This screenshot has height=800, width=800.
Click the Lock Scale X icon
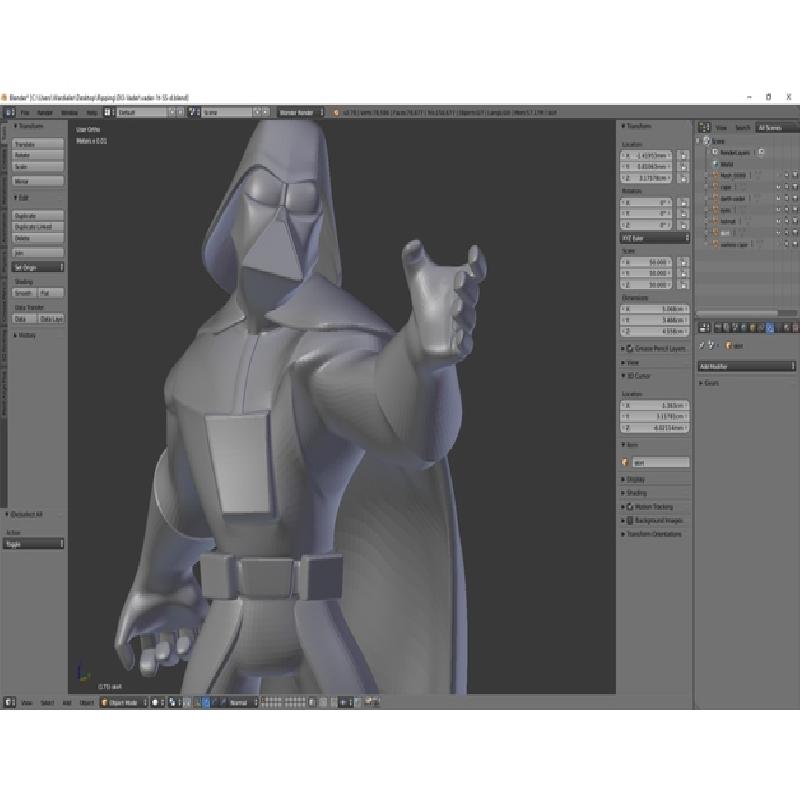[683, 262]
